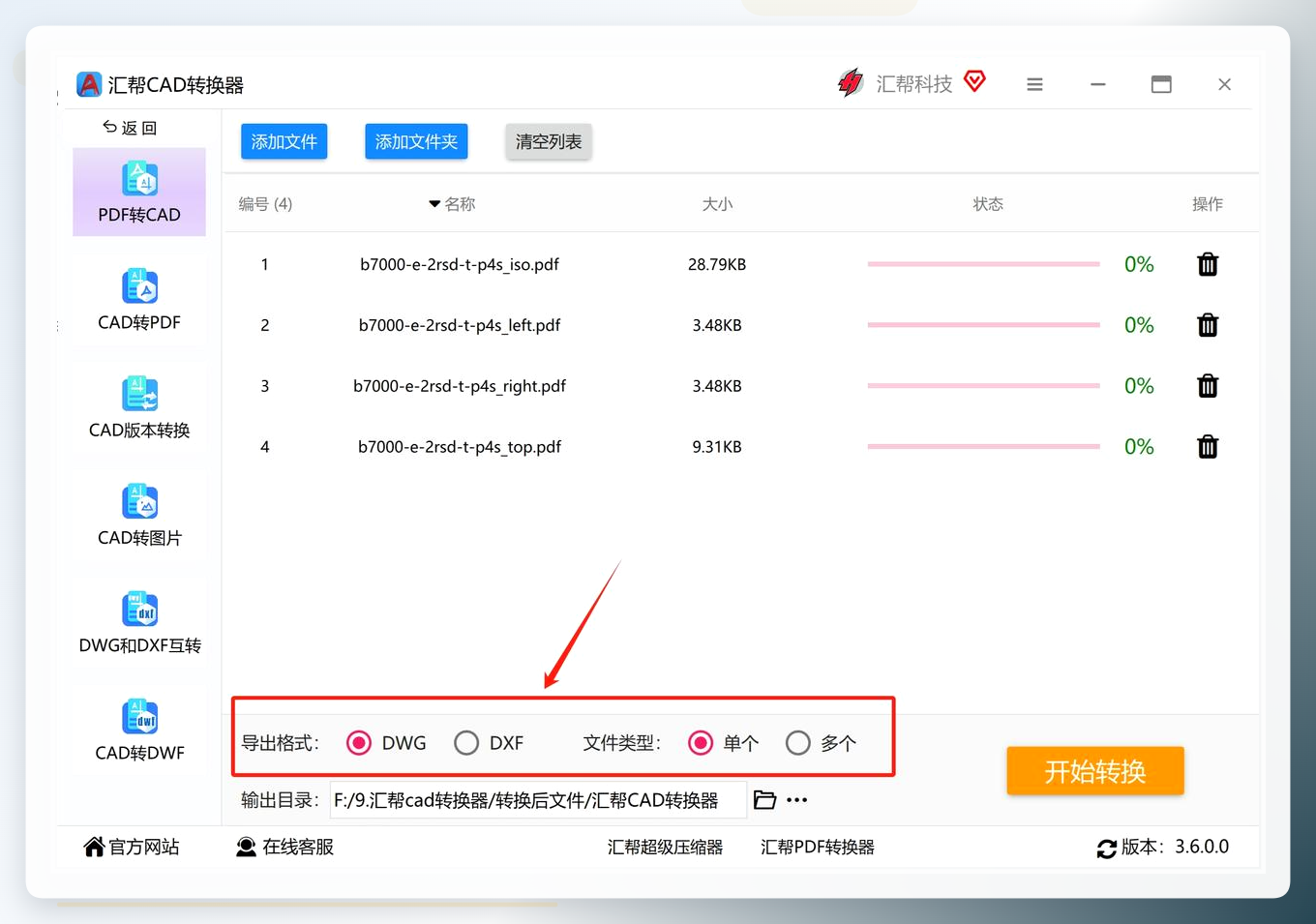Open the 官方网站 link

coord(132,848)
